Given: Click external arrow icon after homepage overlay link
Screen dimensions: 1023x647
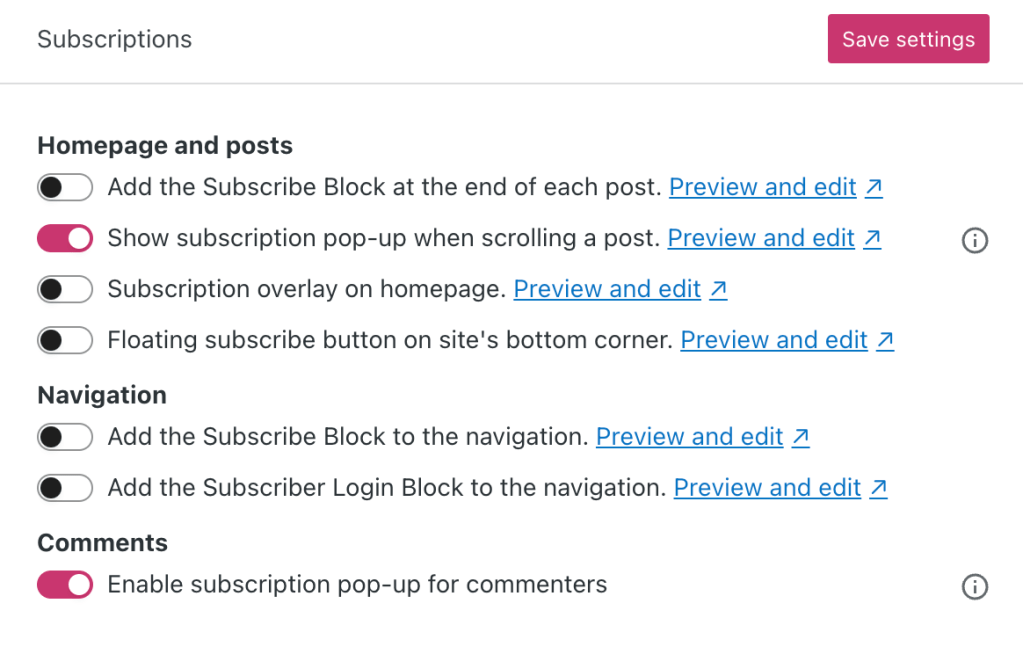Looking at the screenshot, I should (718, 289).
